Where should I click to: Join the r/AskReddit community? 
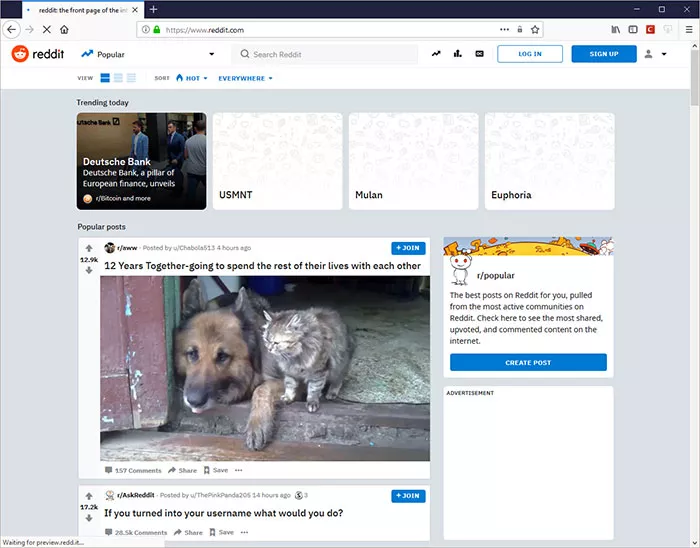pyautogui.click(x=408, y=496)
